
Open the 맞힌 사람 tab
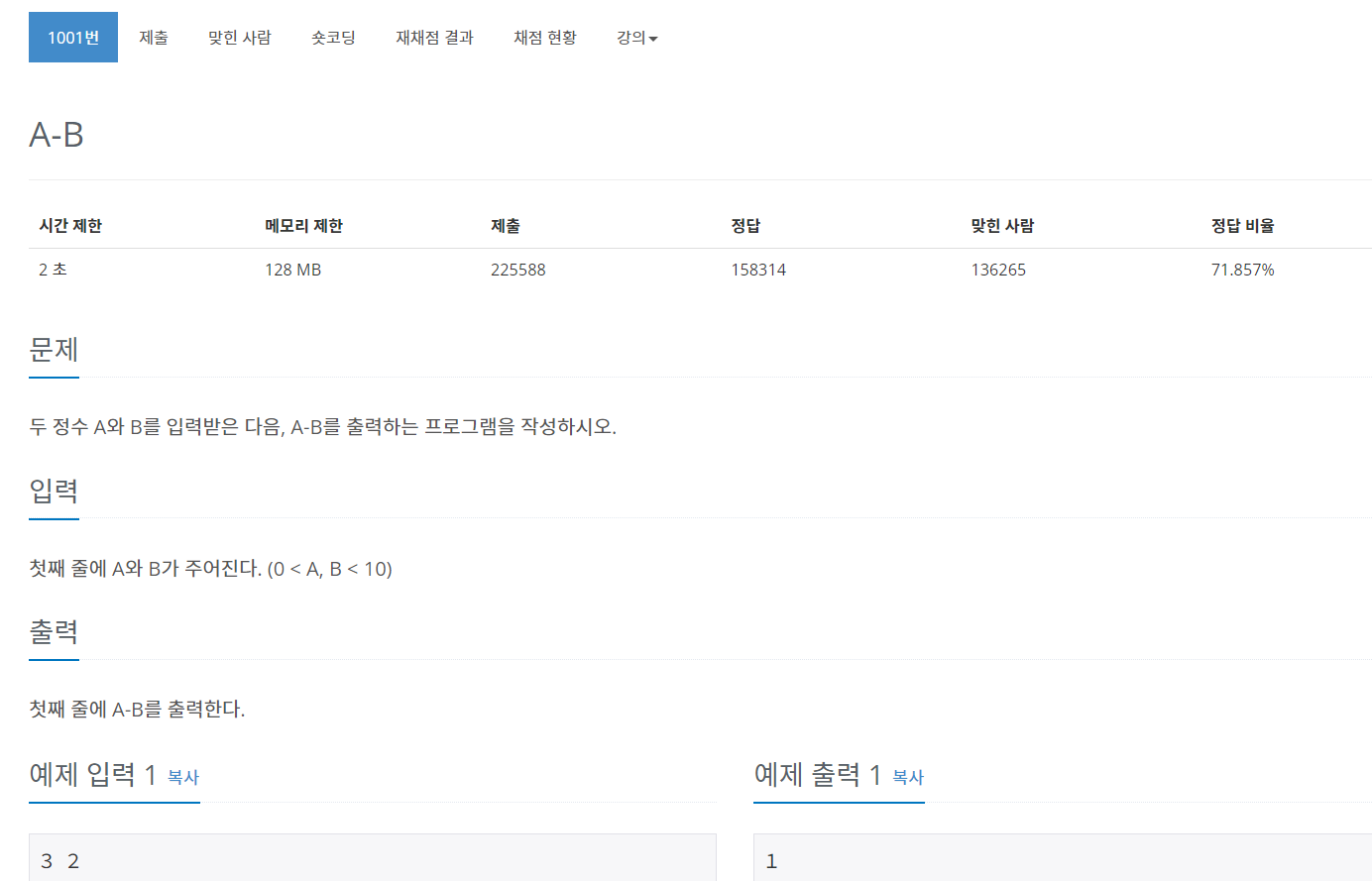[x=240, y=38]
